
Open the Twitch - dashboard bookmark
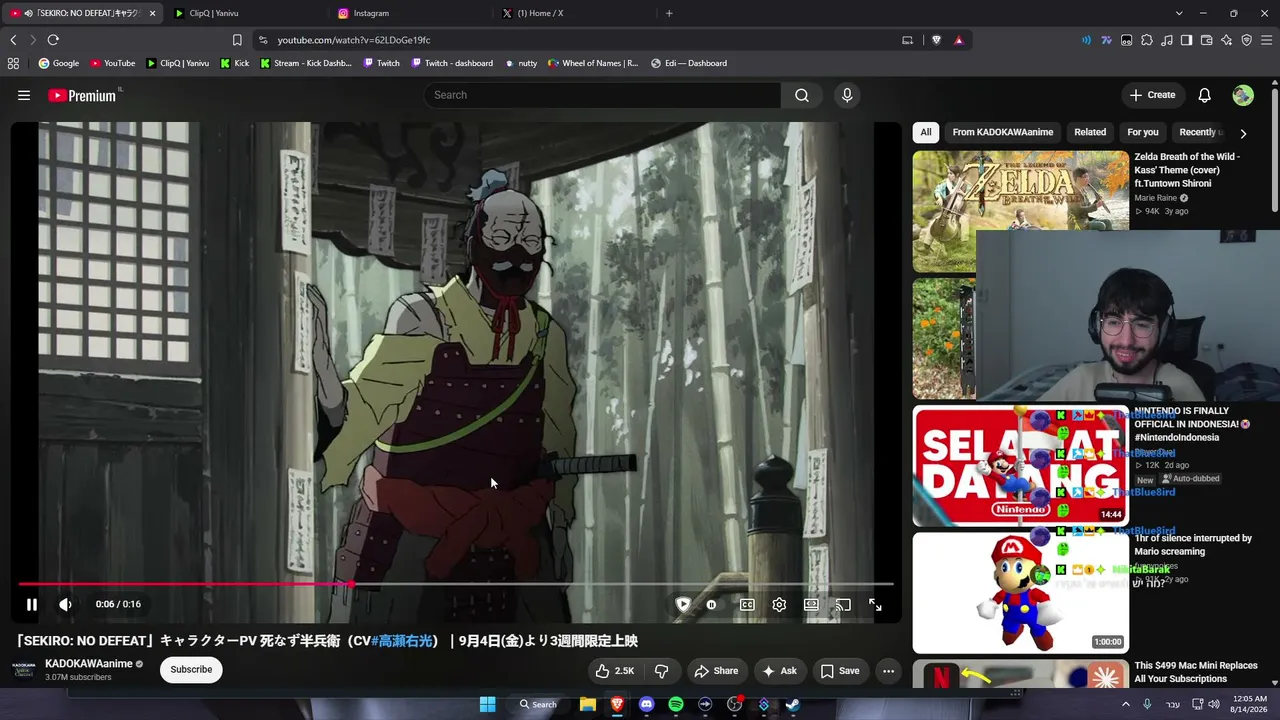(451, 63)
